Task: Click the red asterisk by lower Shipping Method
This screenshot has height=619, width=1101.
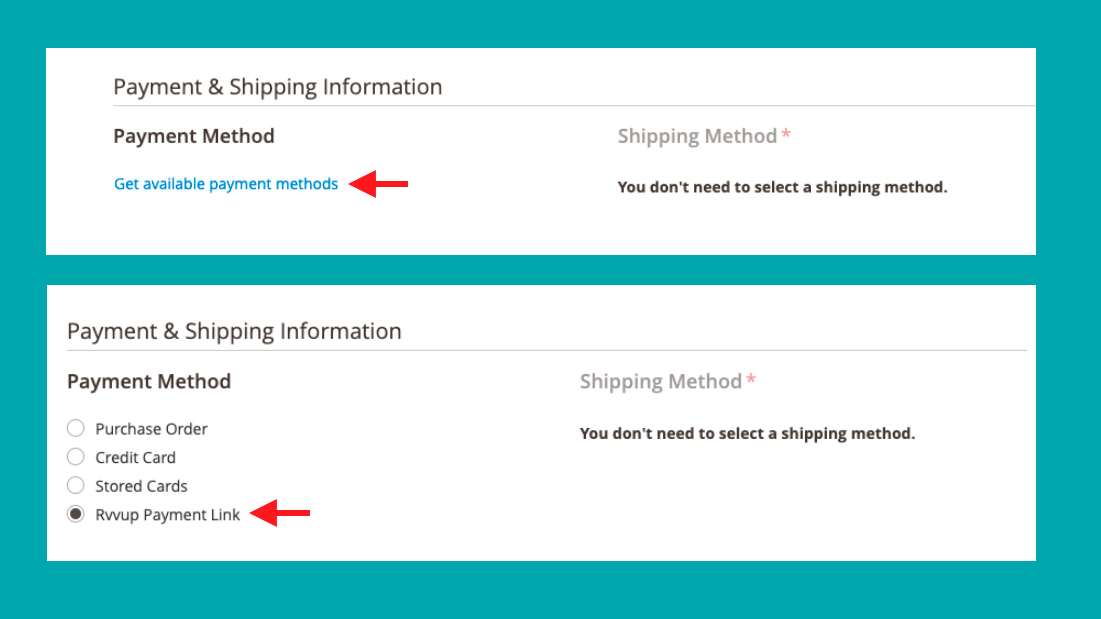Action: (x=751, y=380)
